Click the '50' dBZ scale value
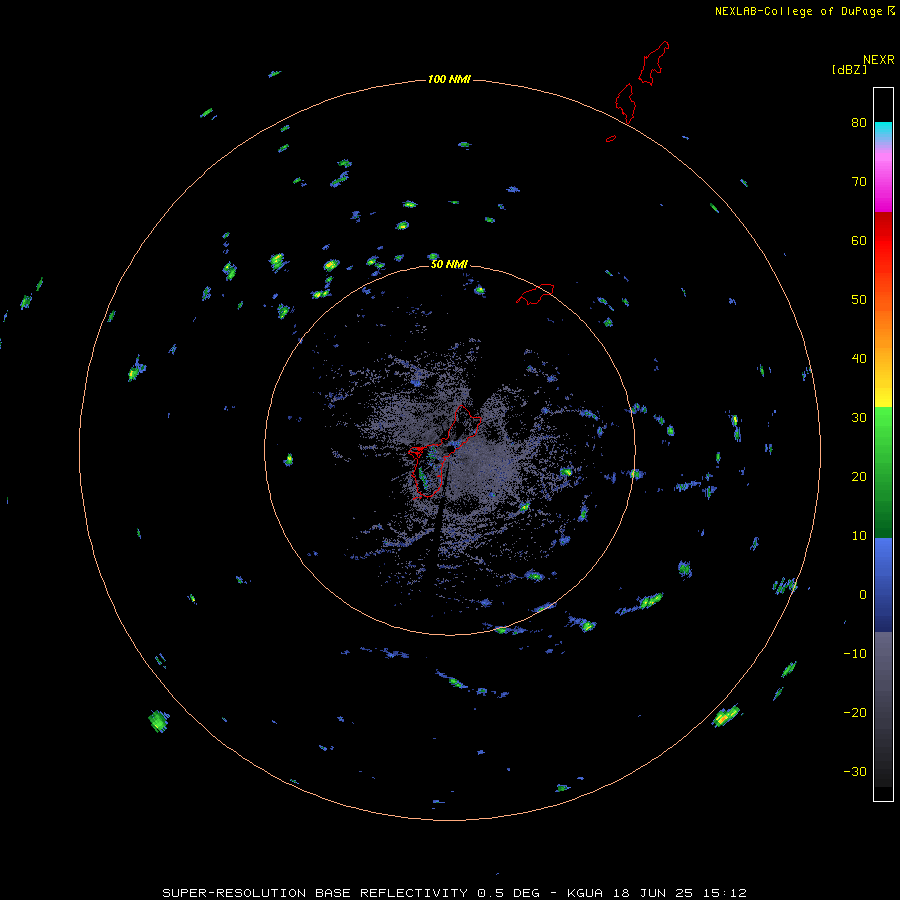This screenshot has height=900, width=900. tap(859, 300)
